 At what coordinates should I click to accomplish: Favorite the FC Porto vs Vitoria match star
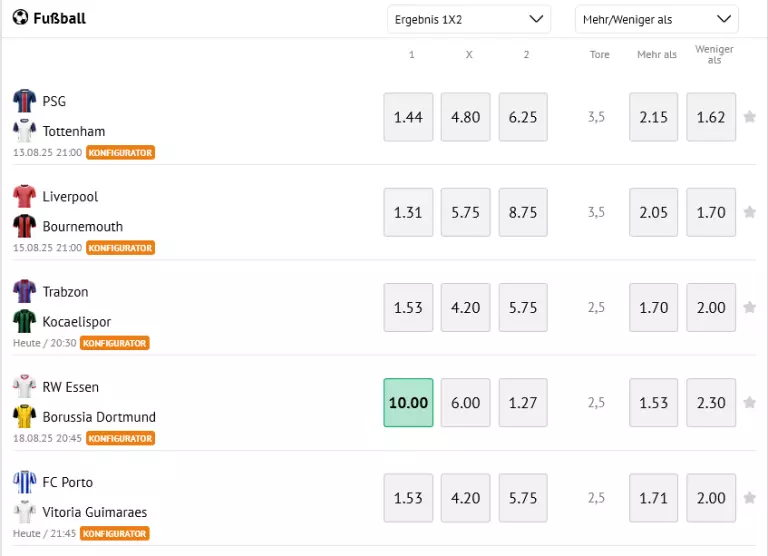(749, 498)
